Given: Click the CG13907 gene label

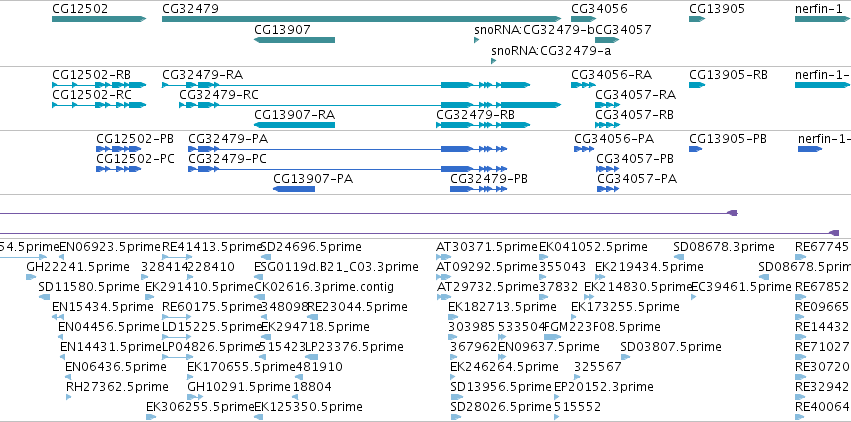Looking at the screenshot, I should [x=282, y=30].
